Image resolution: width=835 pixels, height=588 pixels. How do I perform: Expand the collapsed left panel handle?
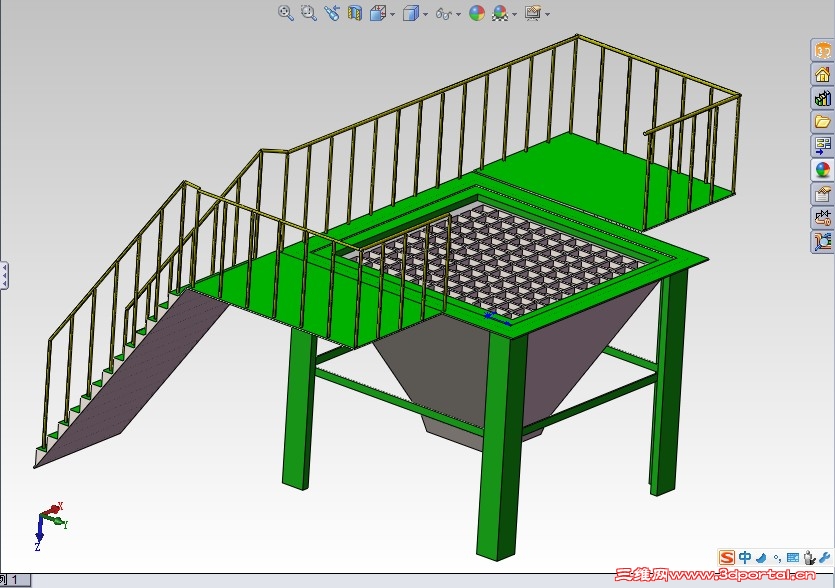(x=4, y=275)
